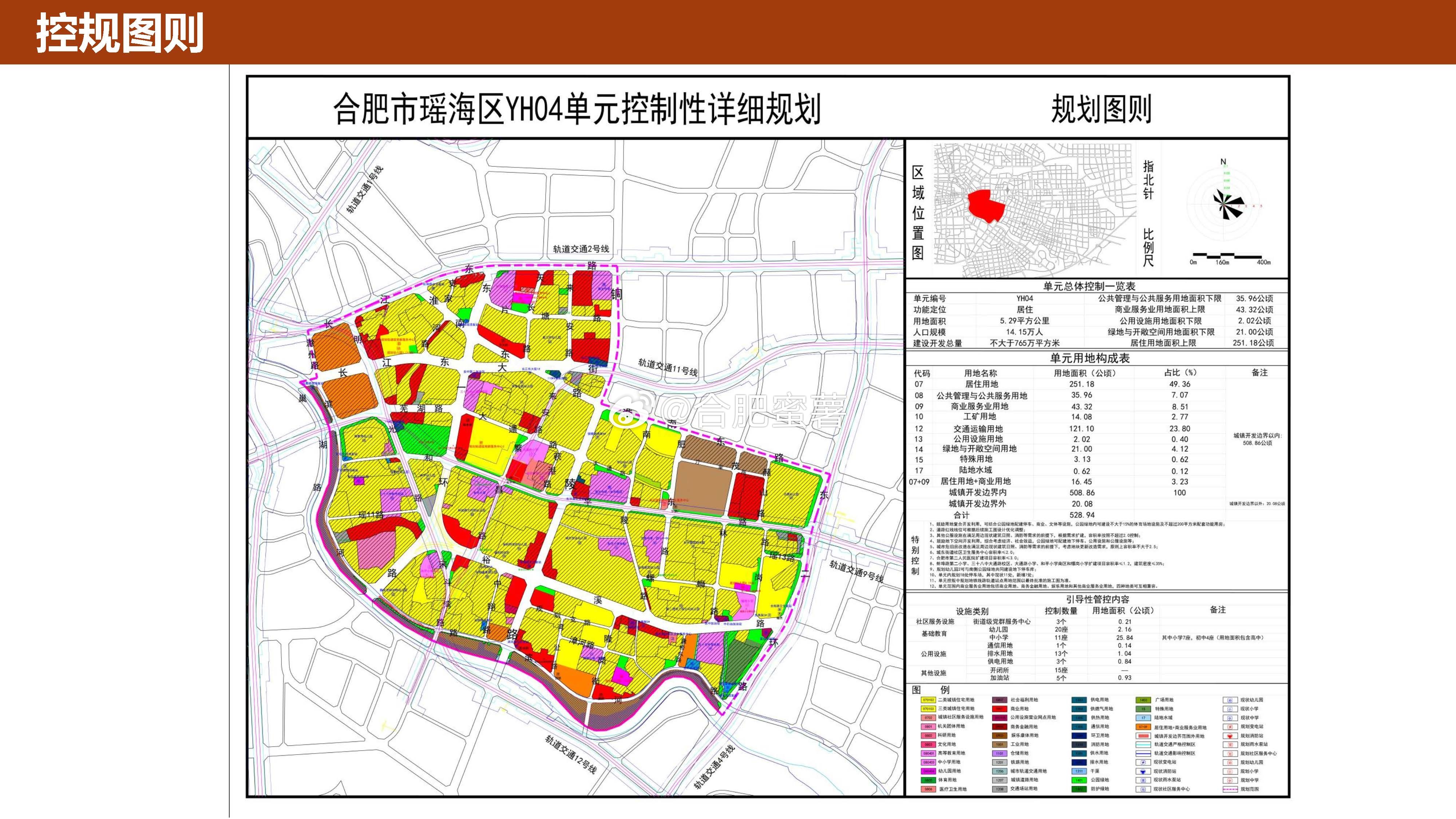Click the 交通运输用地 row name
The width and height of the screenshot is (1456, 819).
pyautogui.click(x=978, y=428)
